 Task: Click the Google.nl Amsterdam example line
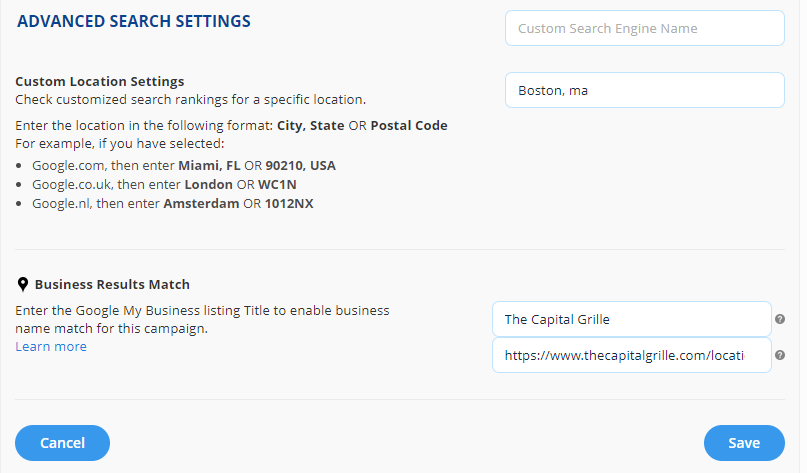pos(165,204)
